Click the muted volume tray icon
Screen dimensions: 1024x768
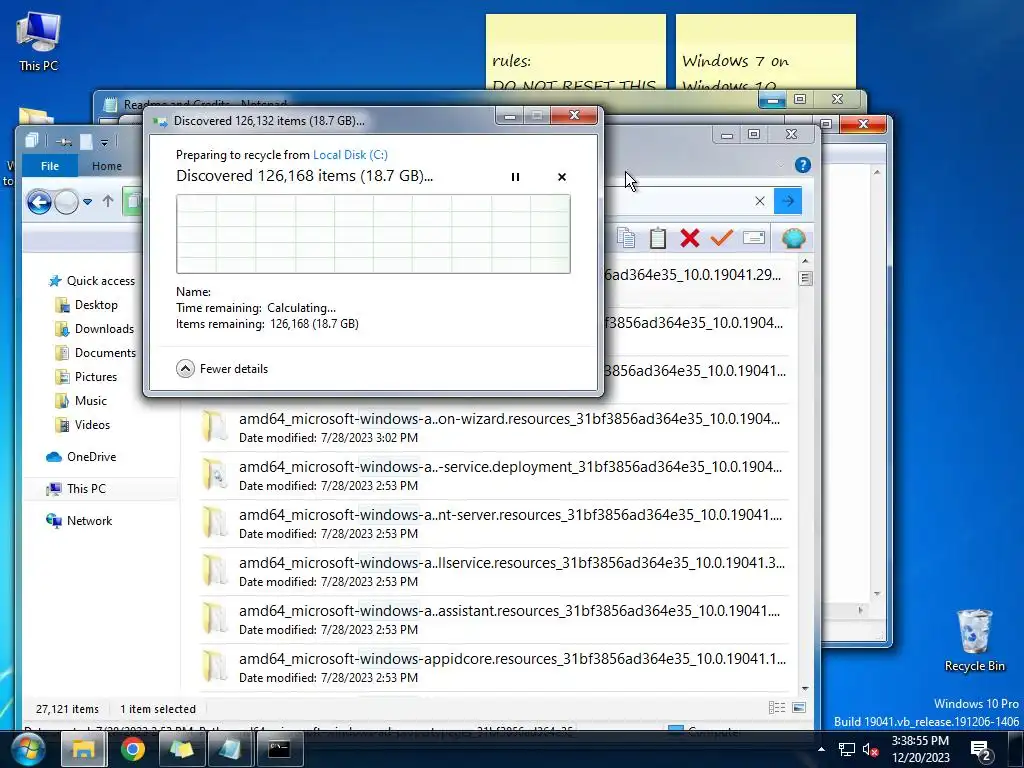(870, 750)
